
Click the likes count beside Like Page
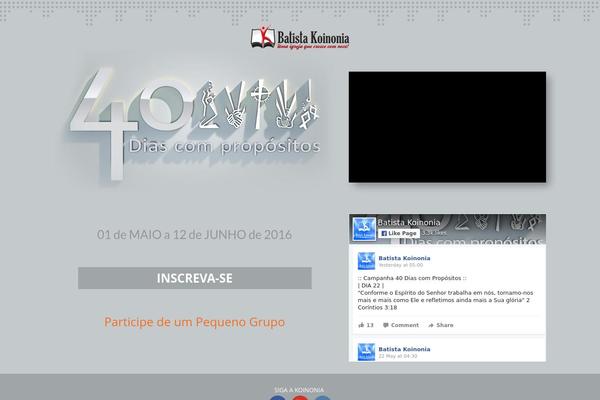434,233
